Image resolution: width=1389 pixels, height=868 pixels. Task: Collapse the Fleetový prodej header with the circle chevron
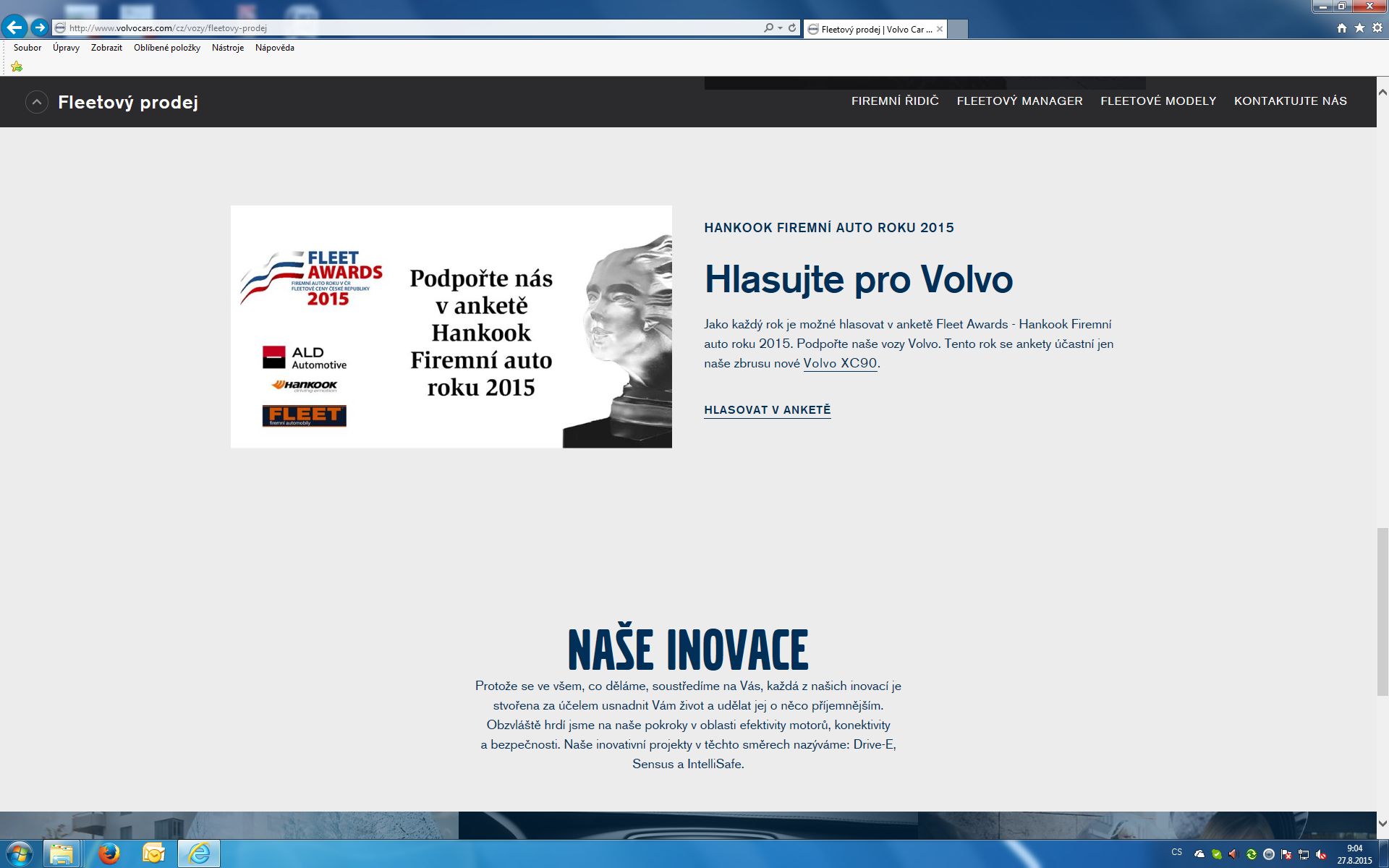tap(37, 102)
